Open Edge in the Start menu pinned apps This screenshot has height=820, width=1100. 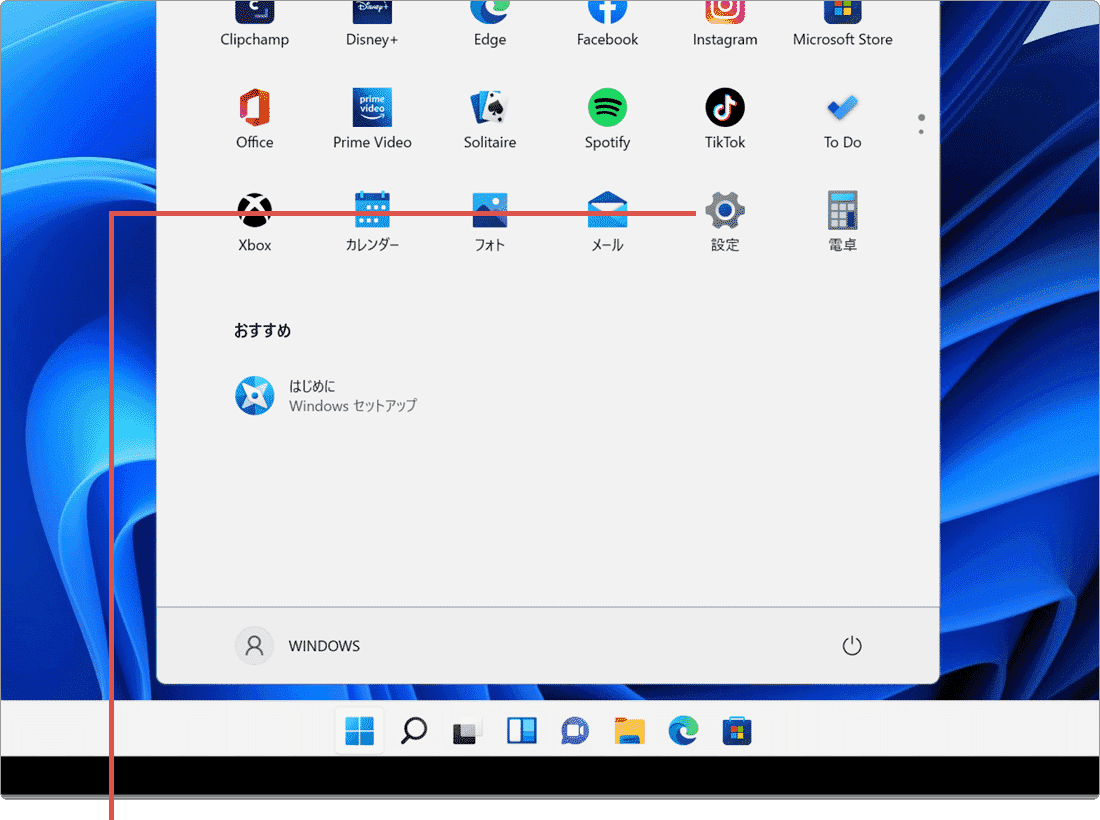coord(490,25)
